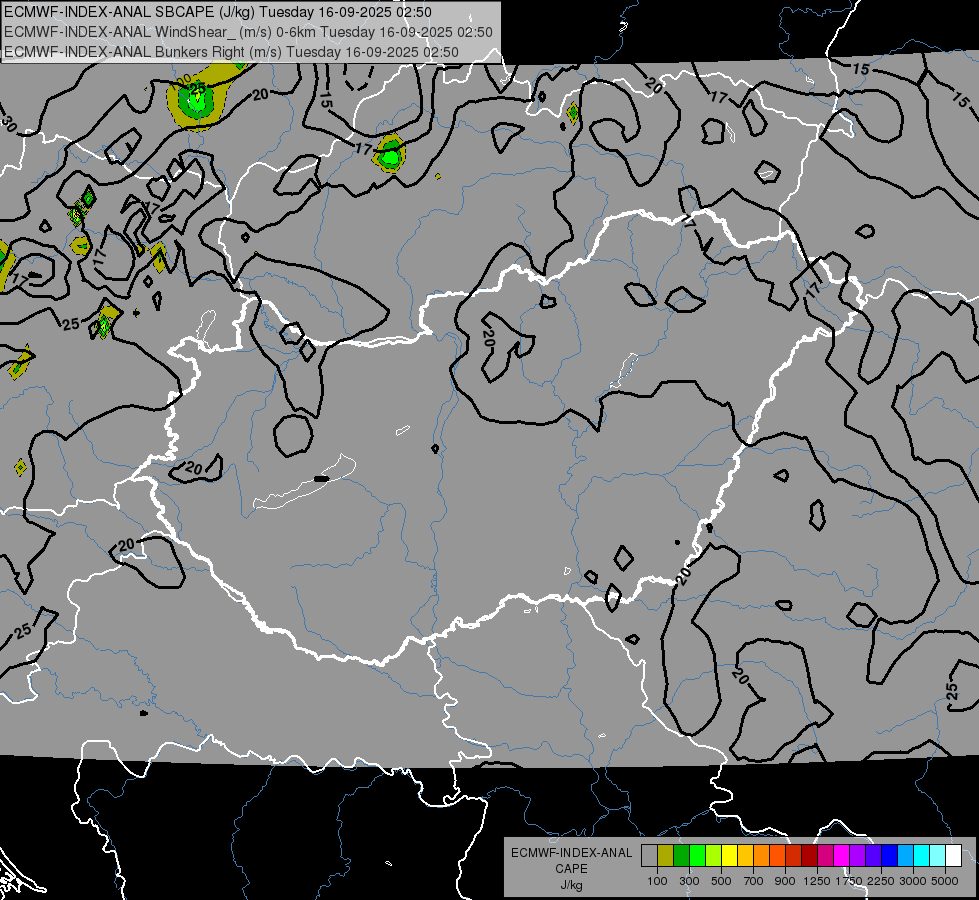Viewport: 979px width, 900px height.
Task: Select the gray swatch in CAPE legend
Action: click(649, 856)
